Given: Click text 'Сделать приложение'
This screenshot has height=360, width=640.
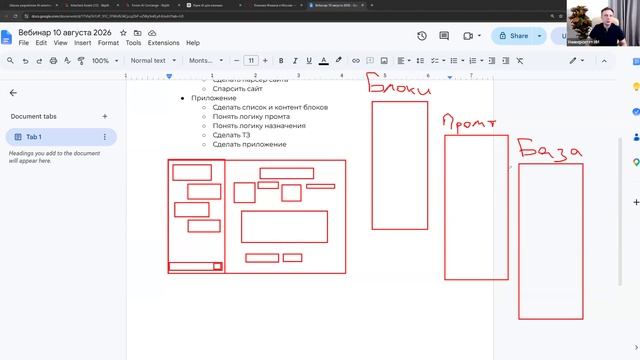Looking at the screenshot, I should [x=249, y=144].
